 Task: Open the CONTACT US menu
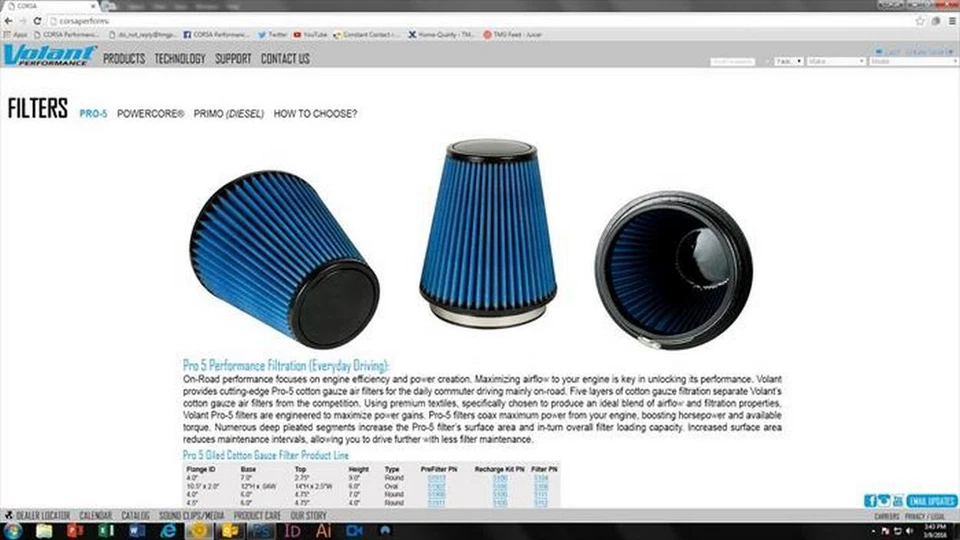tap(285, 59)
